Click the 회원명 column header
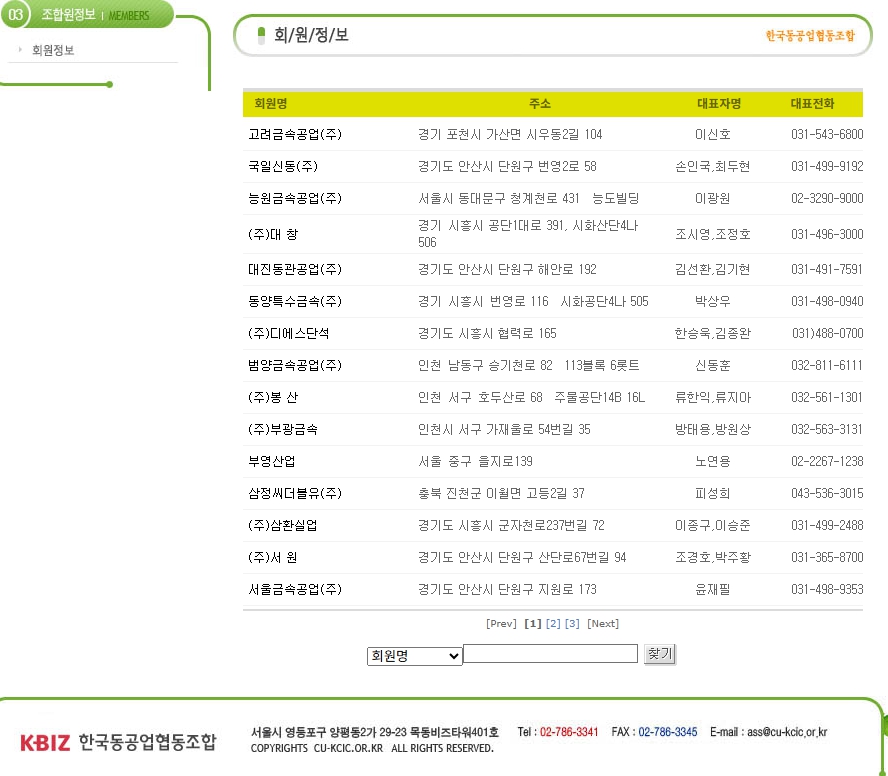The image size is (888, 776). [271, 104]
